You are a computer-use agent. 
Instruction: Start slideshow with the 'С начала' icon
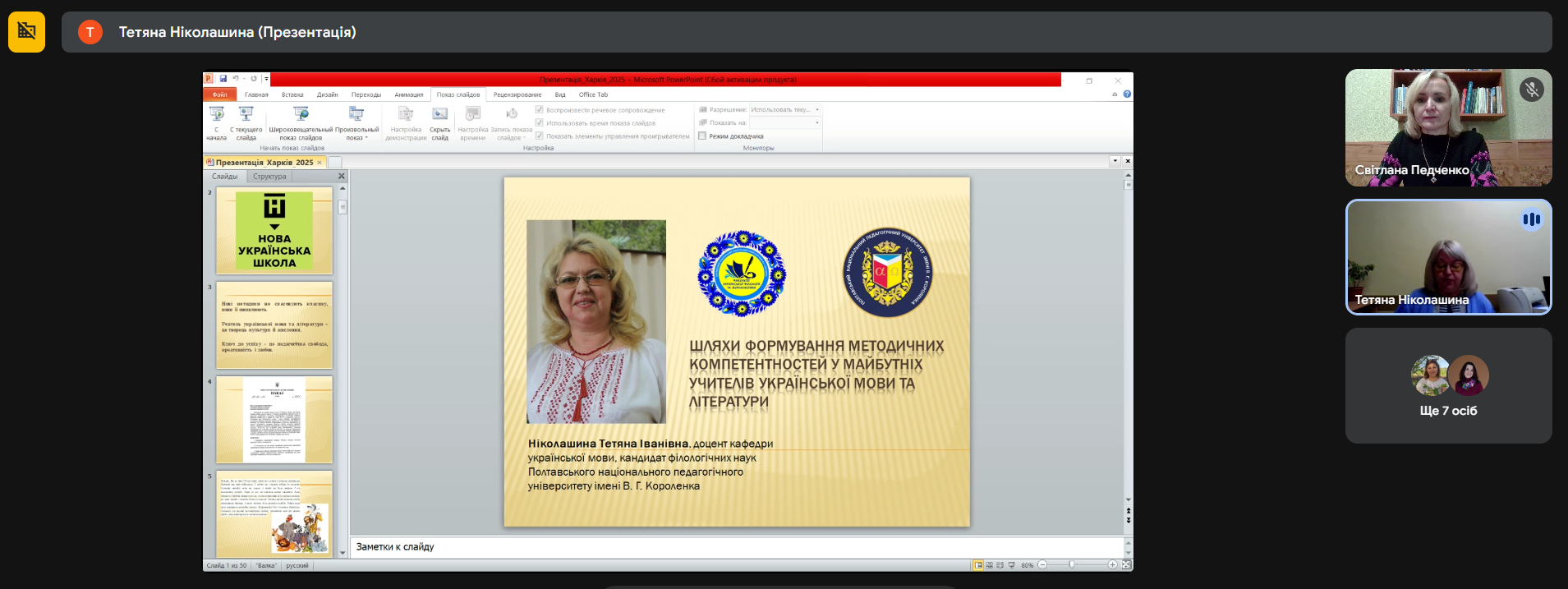pyautogui.click(x=216, y=115)
